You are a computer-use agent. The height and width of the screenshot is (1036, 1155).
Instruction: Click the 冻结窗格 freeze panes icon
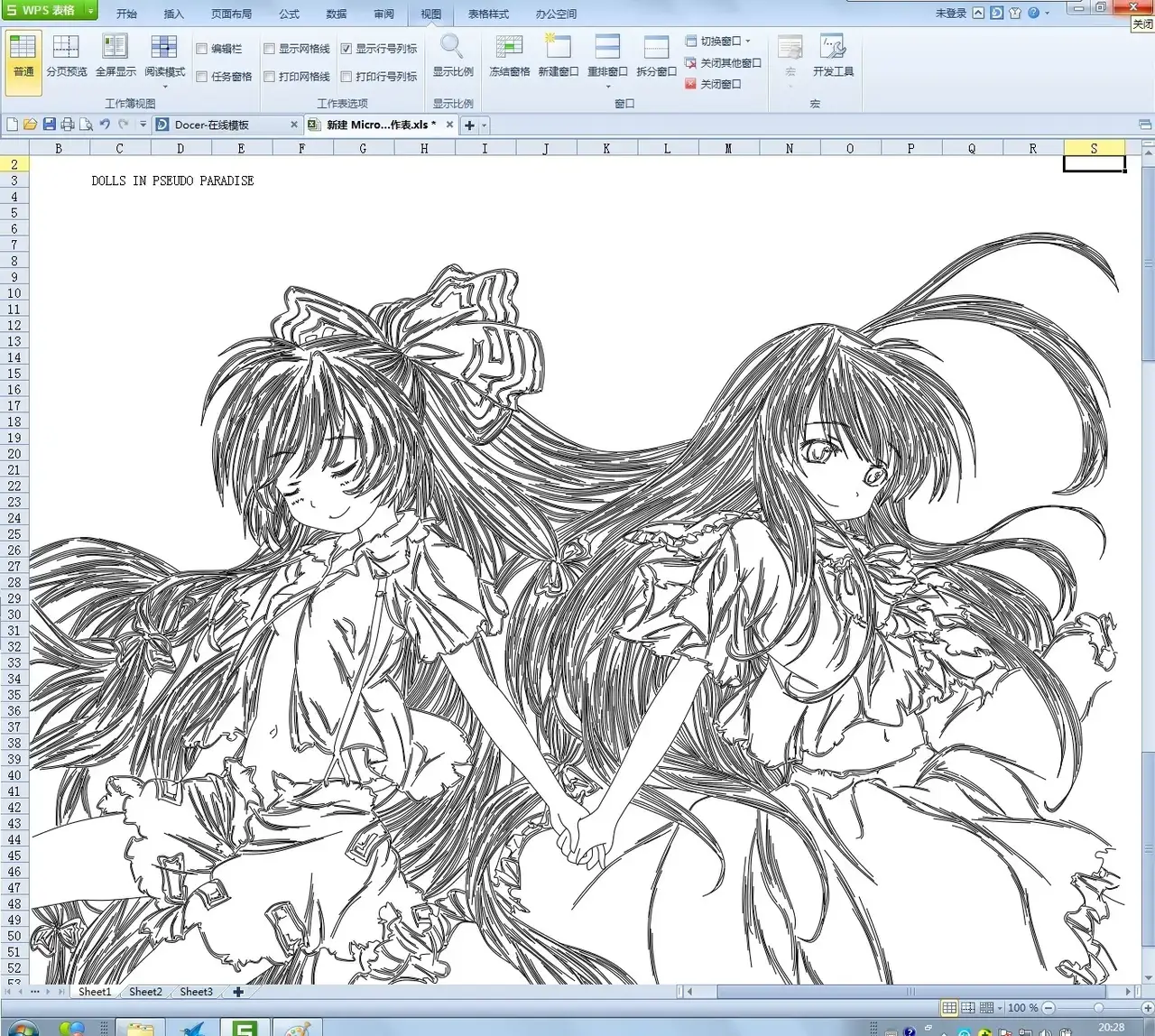[x=509, y=56]
